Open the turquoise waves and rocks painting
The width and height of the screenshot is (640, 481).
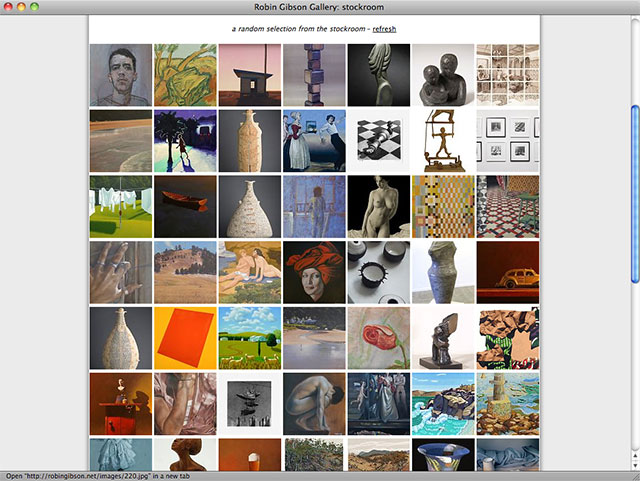coord(443,404)
